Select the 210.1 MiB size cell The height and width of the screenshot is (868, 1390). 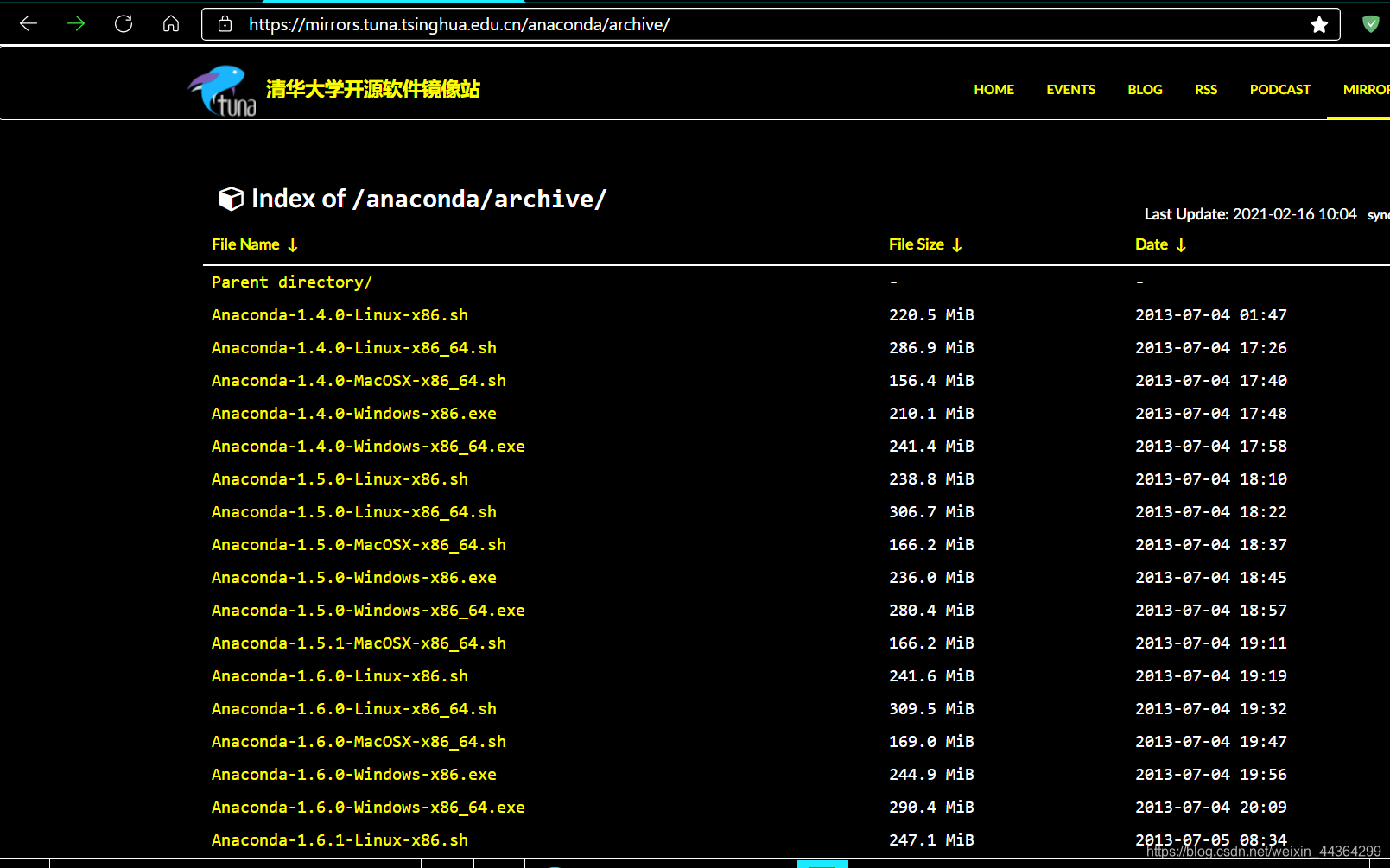click(931, 414)
